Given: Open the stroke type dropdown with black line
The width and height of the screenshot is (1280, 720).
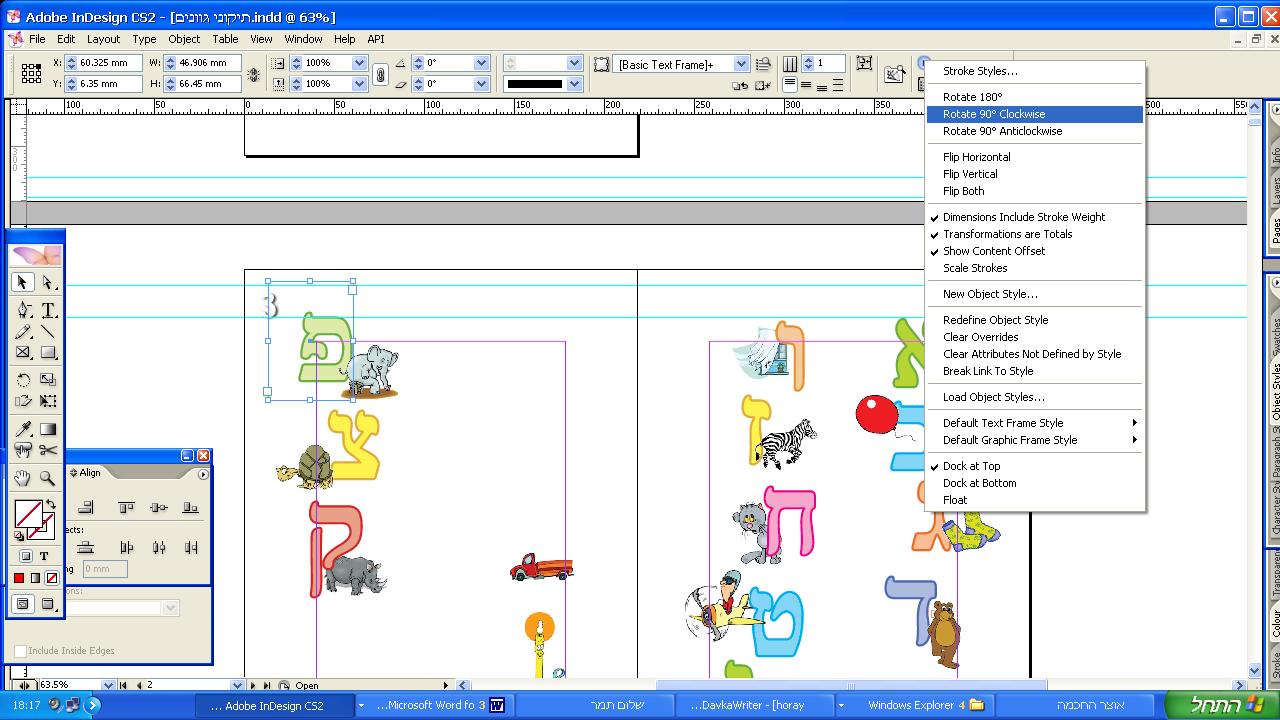Looking at the screenshot, I should point(574,84).
